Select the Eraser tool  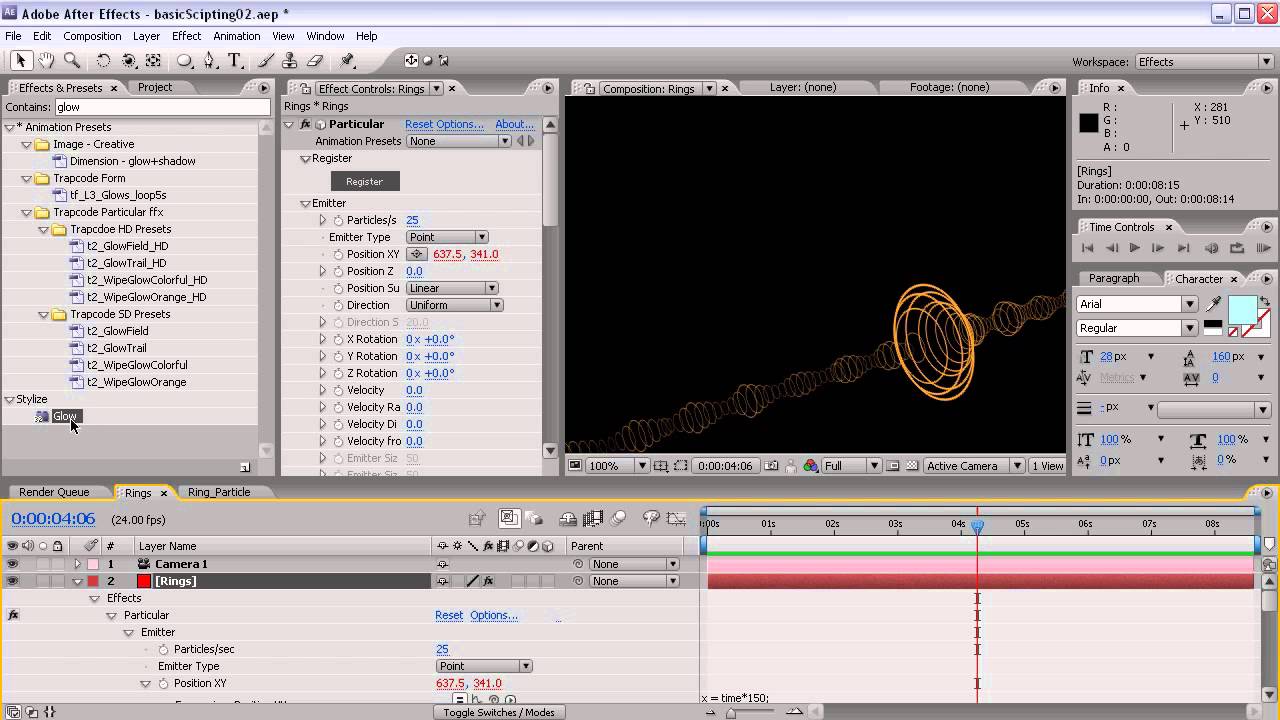[315, 61]
